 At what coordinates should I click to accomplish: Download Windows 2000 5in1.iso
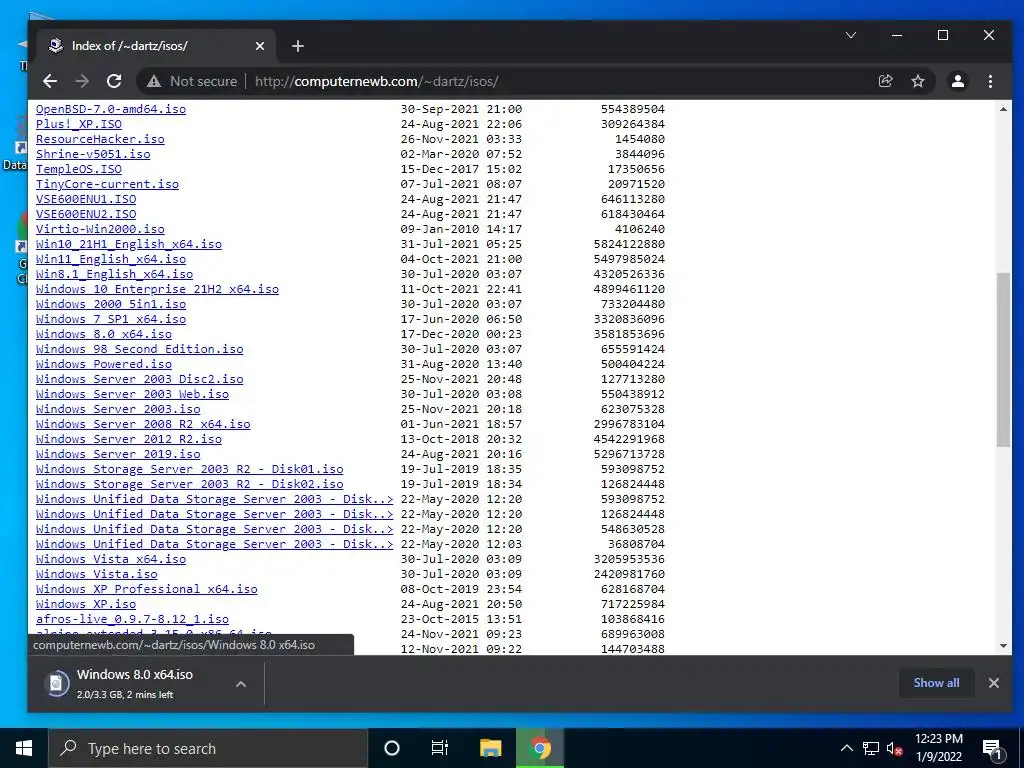111,304
